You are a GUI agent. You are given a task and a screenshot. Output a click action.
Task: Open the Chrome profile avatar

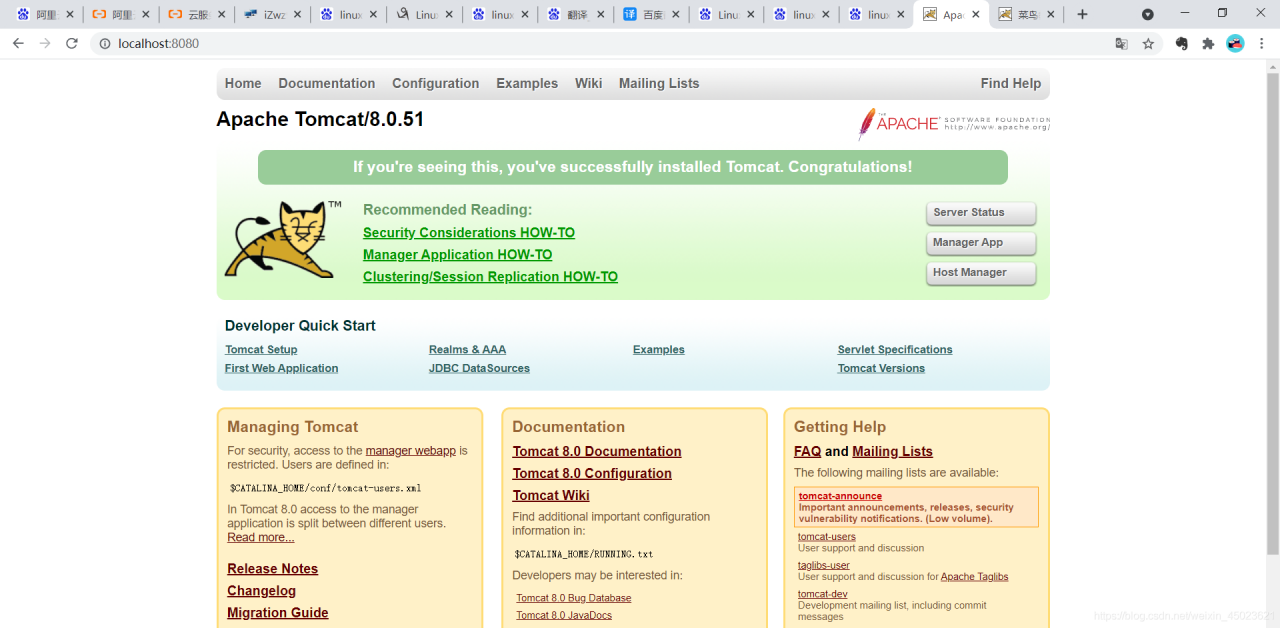pos(1235,44)
